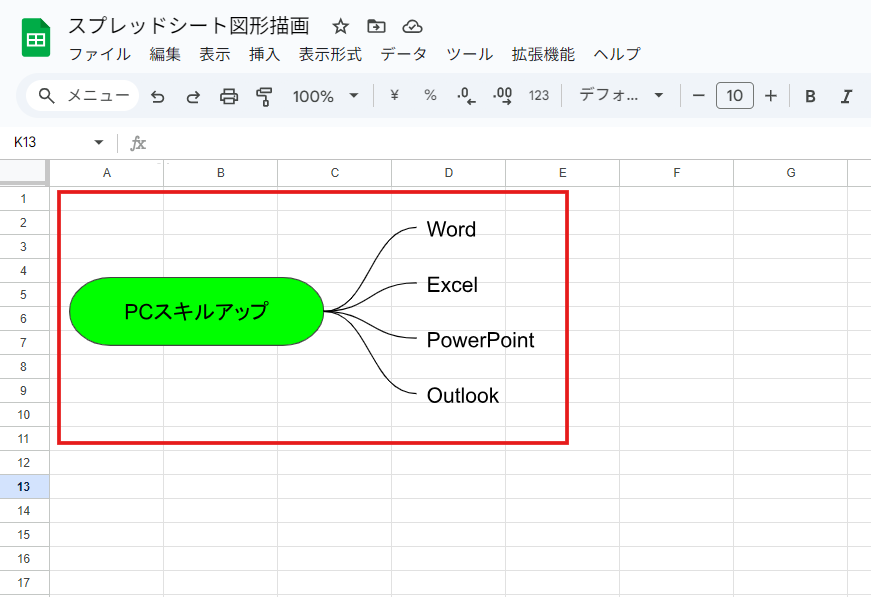Open the name box dropdown arrow
871x597 pixels.
pos(99,142)
